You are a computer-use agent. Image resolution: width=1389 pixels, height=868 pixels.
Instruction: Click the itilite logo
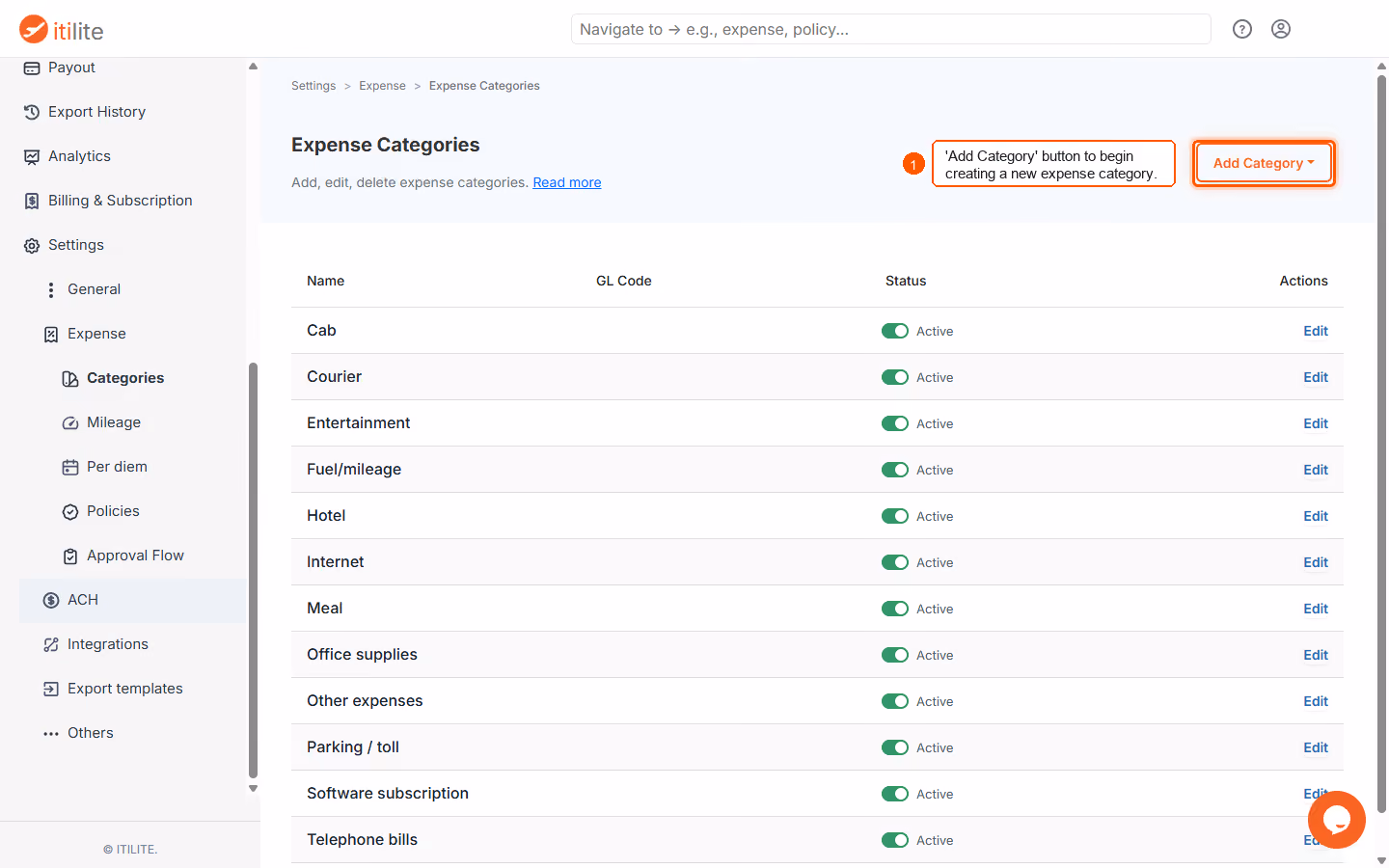point(62,30)
